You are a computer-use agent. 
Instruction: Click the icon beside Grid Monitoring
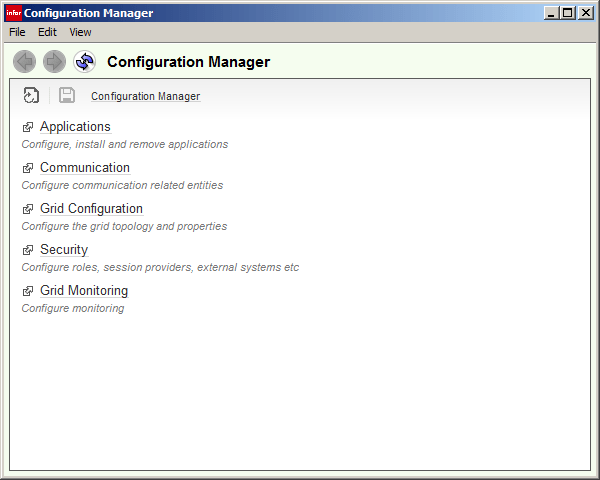click(x=28, y=292)
